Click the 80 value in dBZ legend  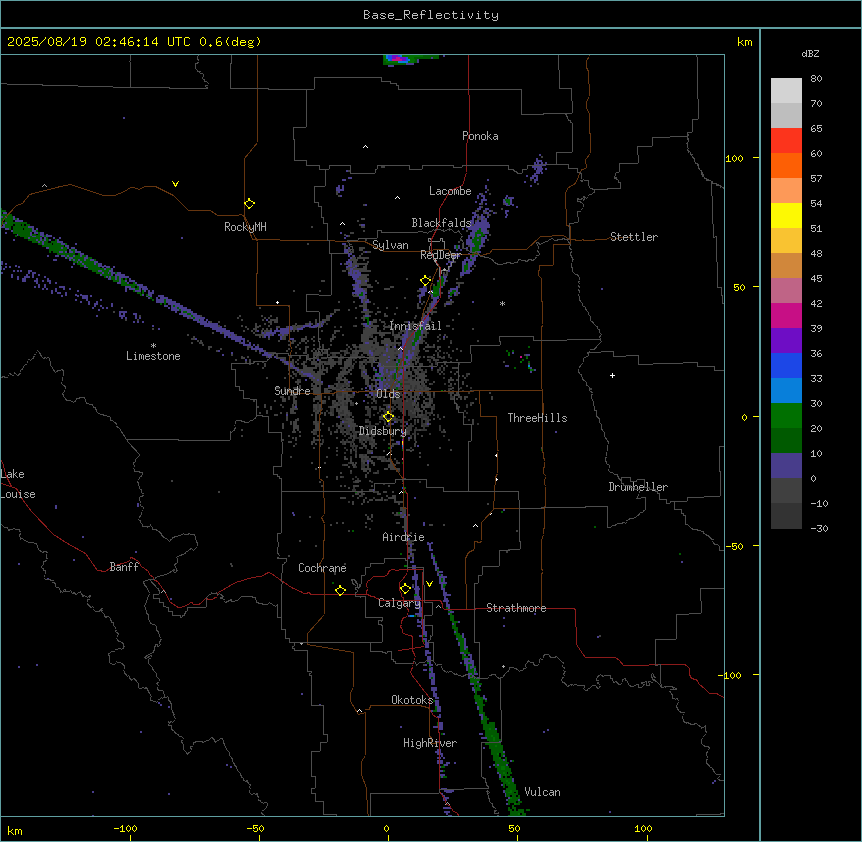coord(816,79)
